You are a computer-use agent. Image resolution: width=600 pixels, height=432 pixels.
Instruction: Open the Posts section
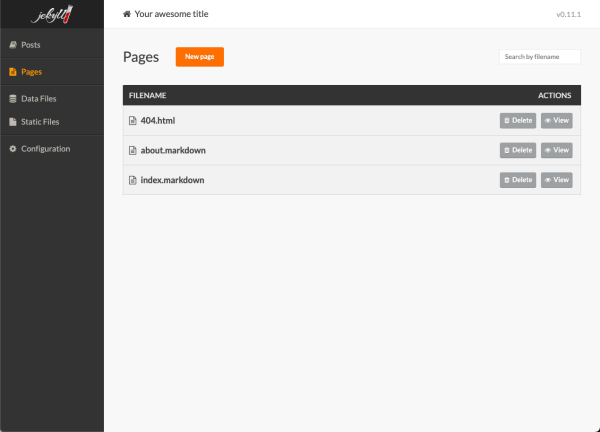52,45
